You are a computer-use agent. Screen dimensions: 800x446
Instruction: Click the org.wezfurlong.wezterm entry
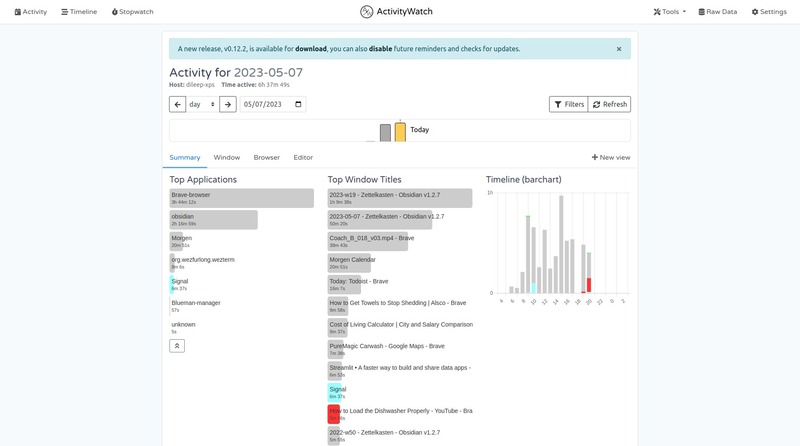tap(203, 263)
